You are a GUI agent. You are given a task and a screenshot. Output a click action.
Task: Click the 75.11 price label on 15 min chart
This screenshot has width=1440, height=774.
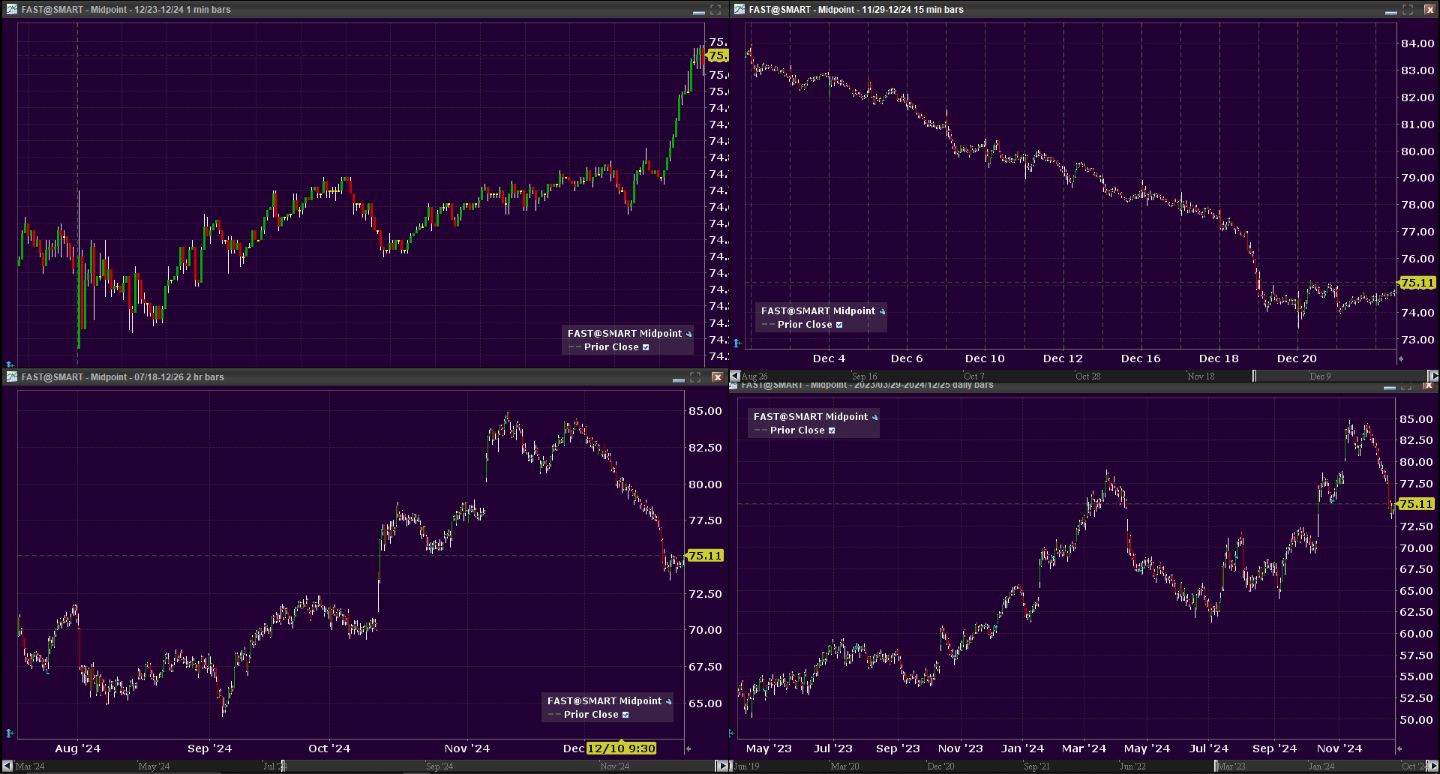(x=1417, y=283)
